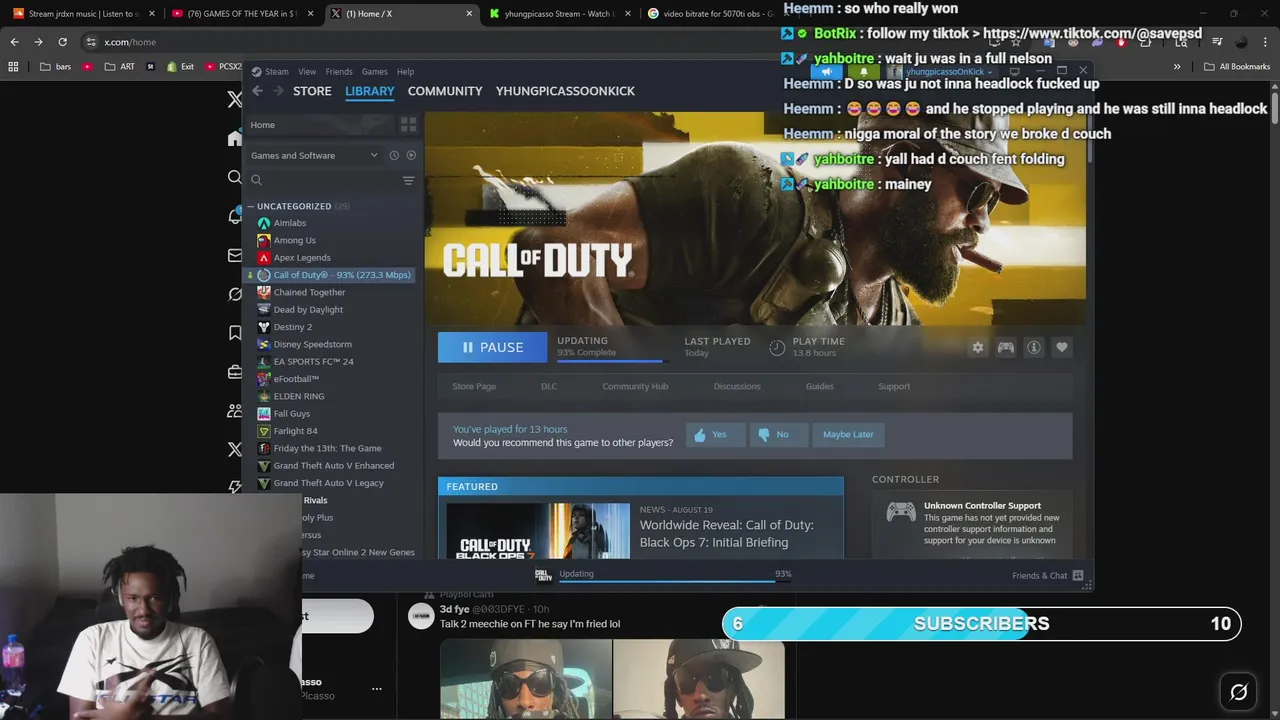Click Steam forward navigation arrow
The width and height of the screenshot is (1280, 720).
(x=279, y=91)
